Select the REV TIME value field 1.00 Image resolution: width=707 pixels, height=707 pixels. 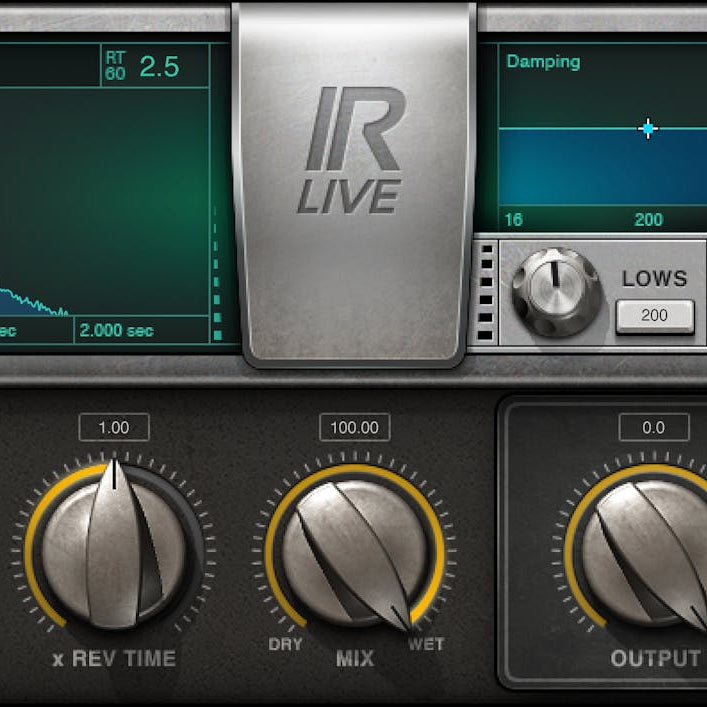pos(114,427)
